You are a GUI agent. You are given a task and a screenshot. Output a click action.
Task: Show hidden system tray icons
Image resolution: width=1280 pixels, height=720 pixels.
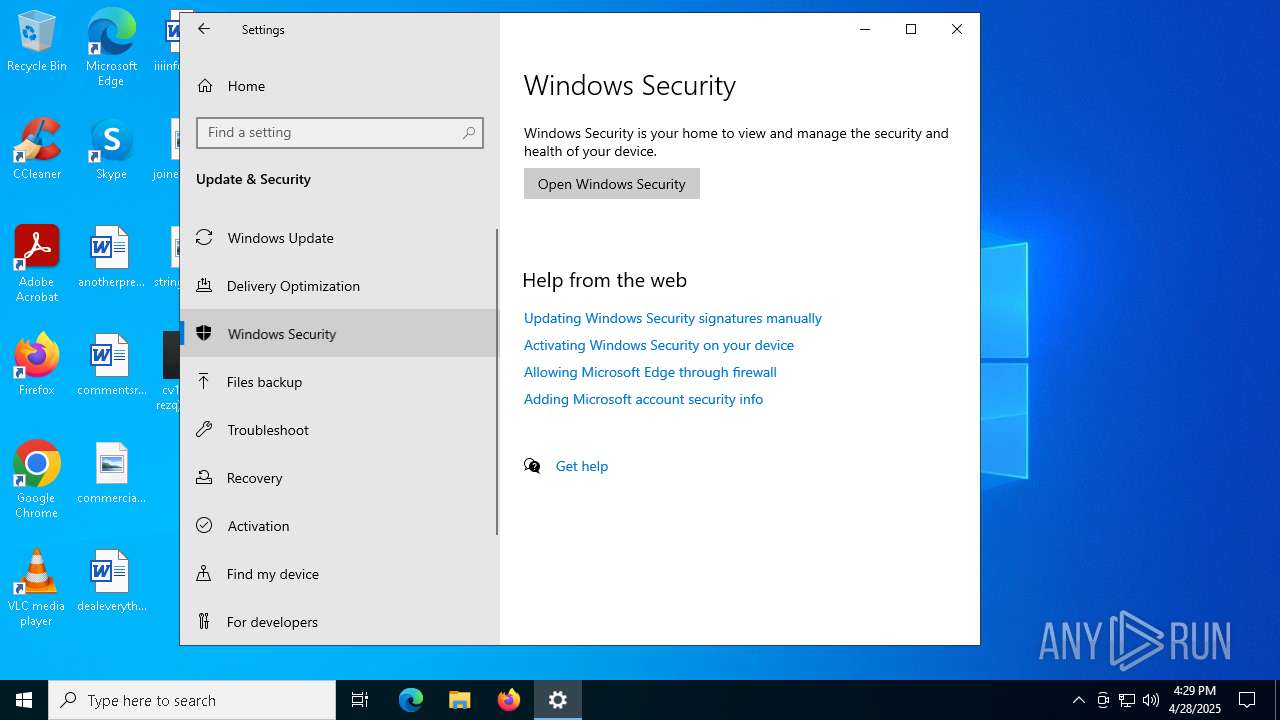(x=1078, y=700)
